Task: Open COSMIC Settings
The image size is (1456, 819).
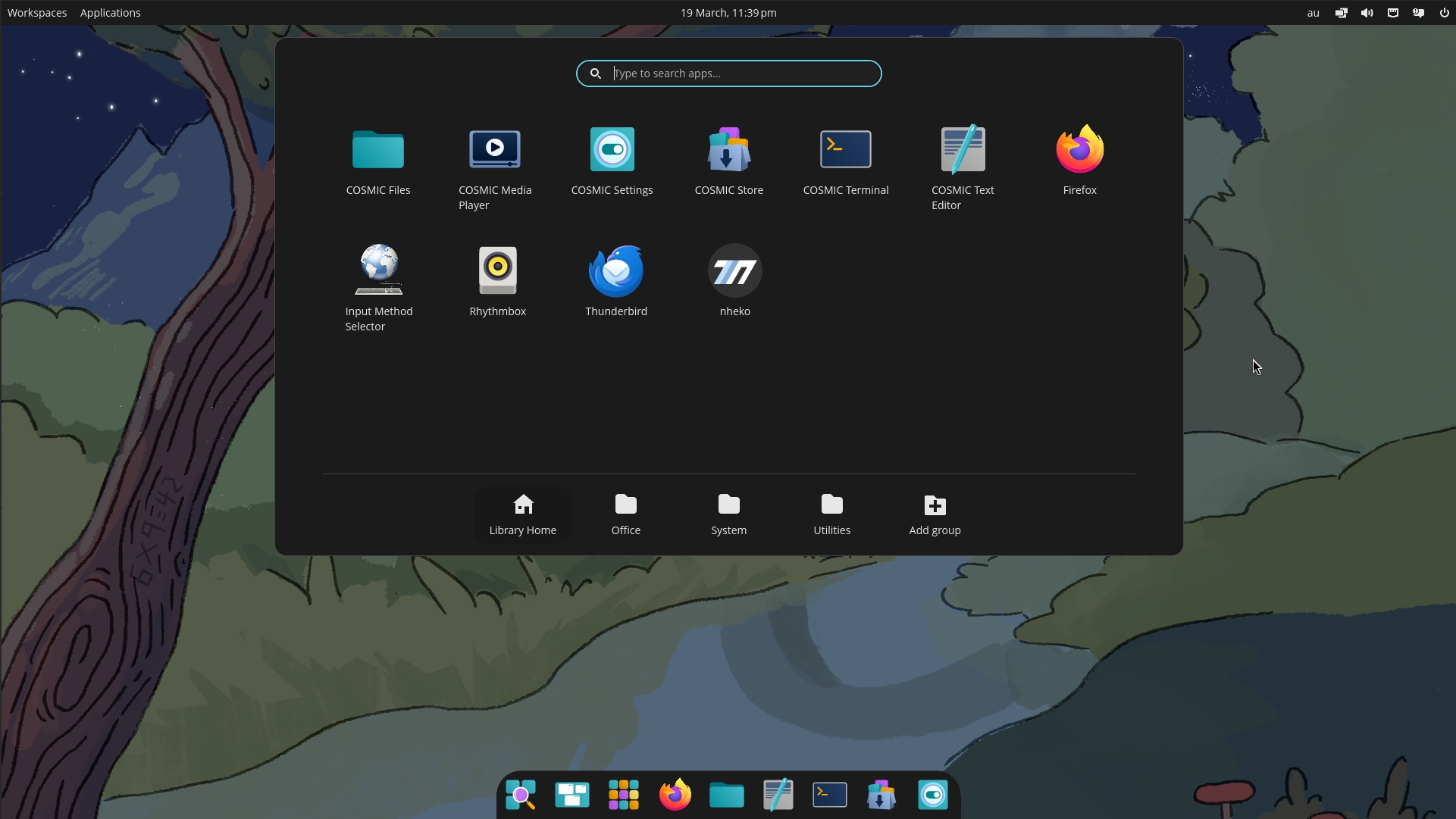Action: pyautogui.click(x=612, y=149)
